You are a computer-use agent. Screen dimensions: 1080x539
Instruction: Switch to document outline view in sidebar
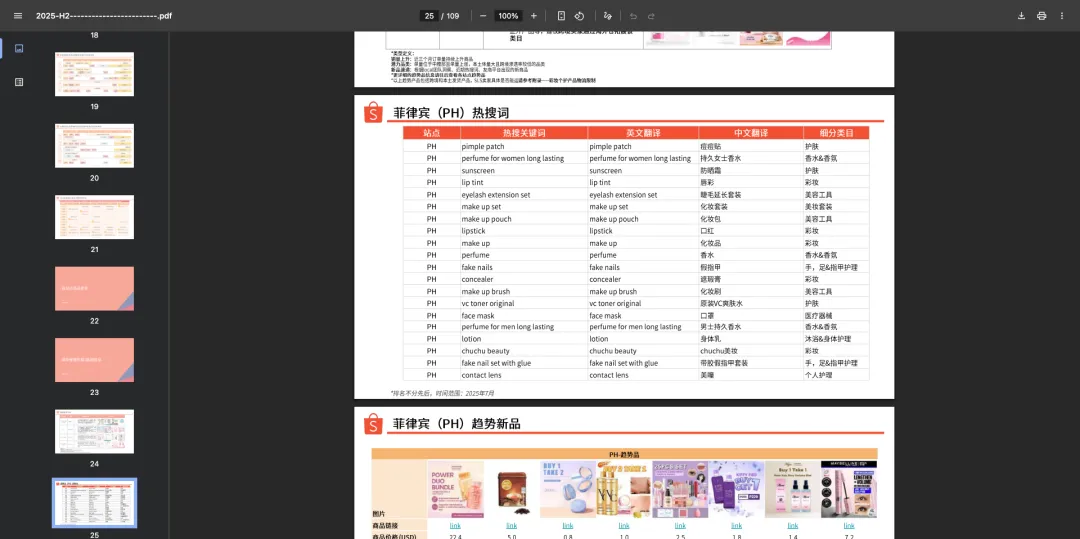[19, 82]
